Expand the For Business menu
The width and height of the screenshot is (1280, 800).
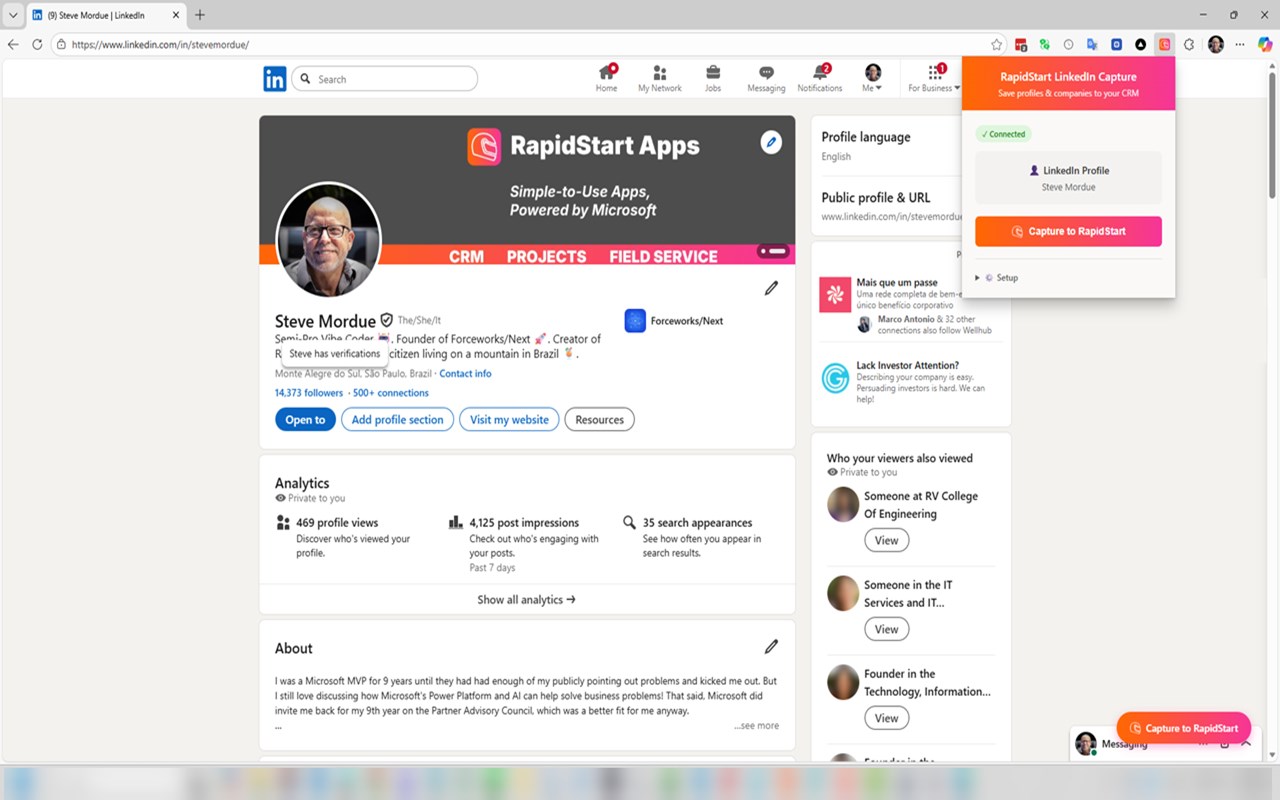coord(934,78)
